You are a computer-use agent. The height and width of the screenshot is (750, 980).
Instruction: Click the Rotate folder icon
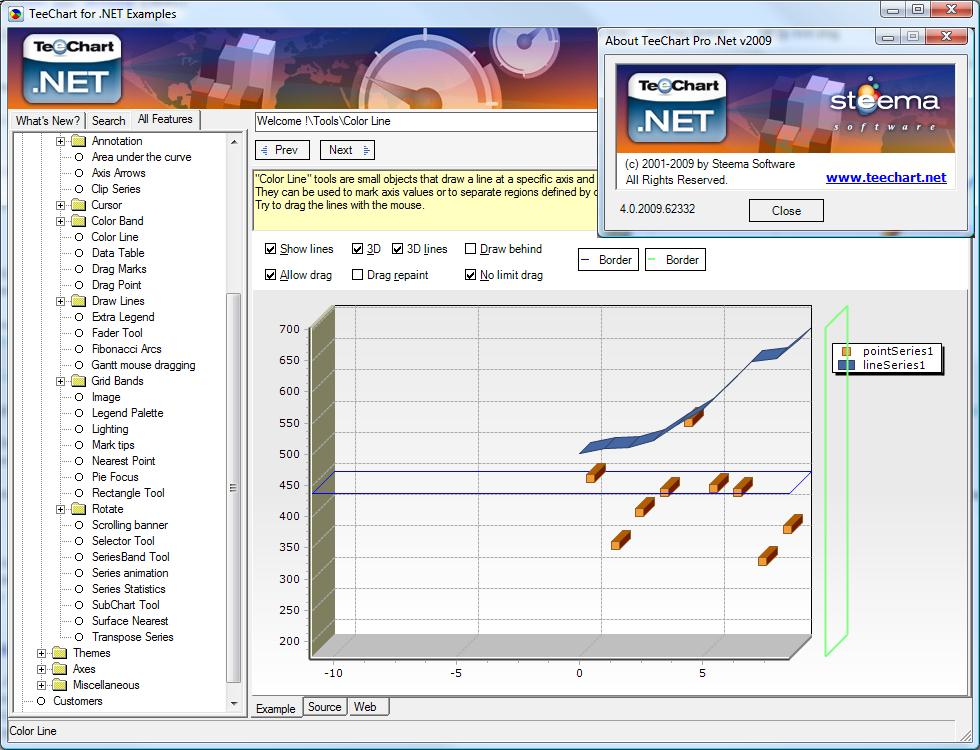(x=79, y=509)
